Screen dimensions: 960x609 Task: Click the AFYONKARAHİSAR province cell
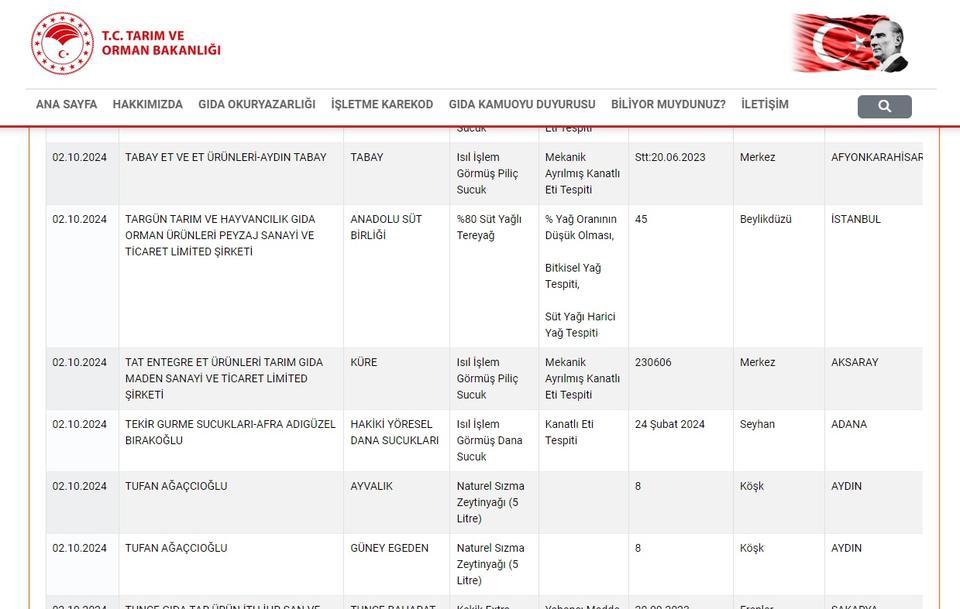877,157
